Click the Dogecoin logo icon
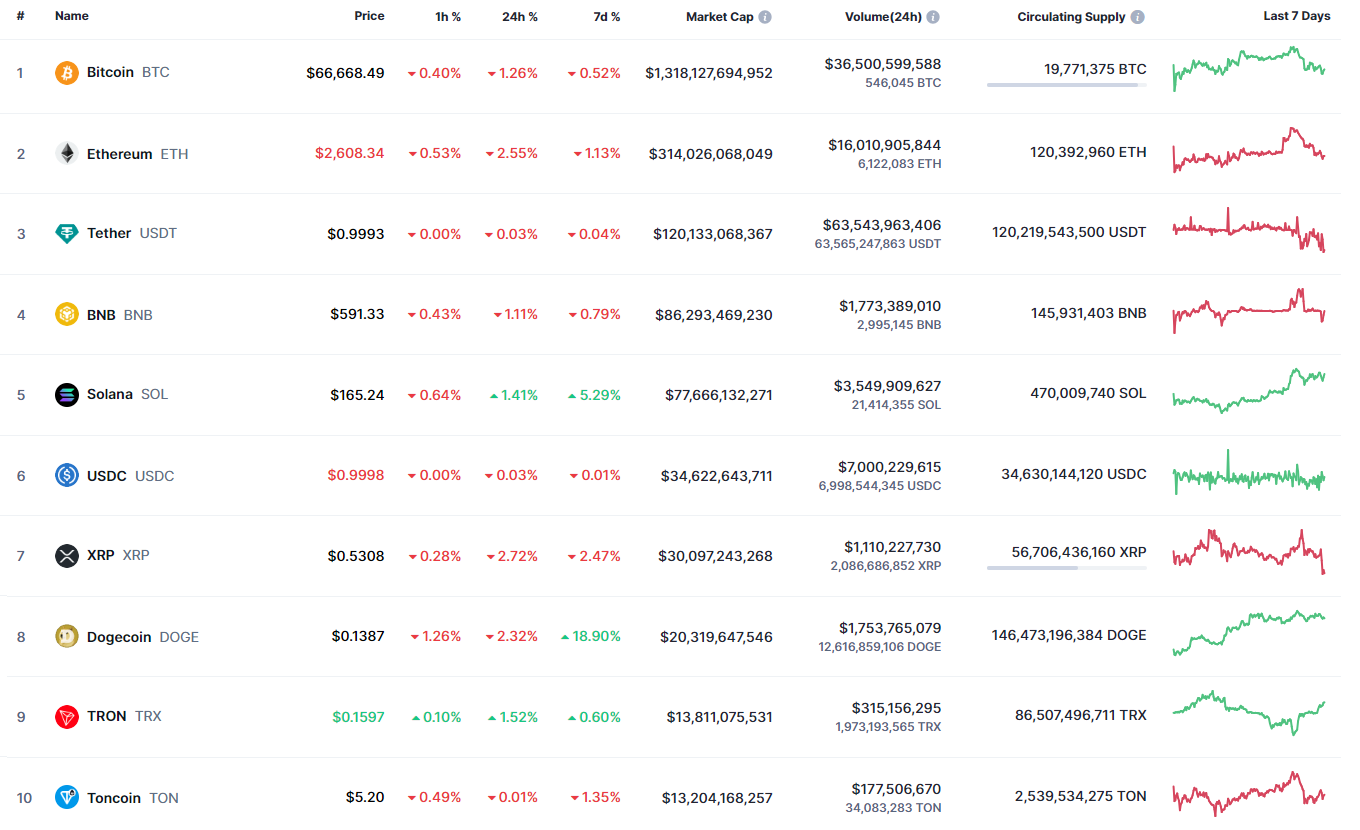This screenshot has width=1360, height=830. 67,637
